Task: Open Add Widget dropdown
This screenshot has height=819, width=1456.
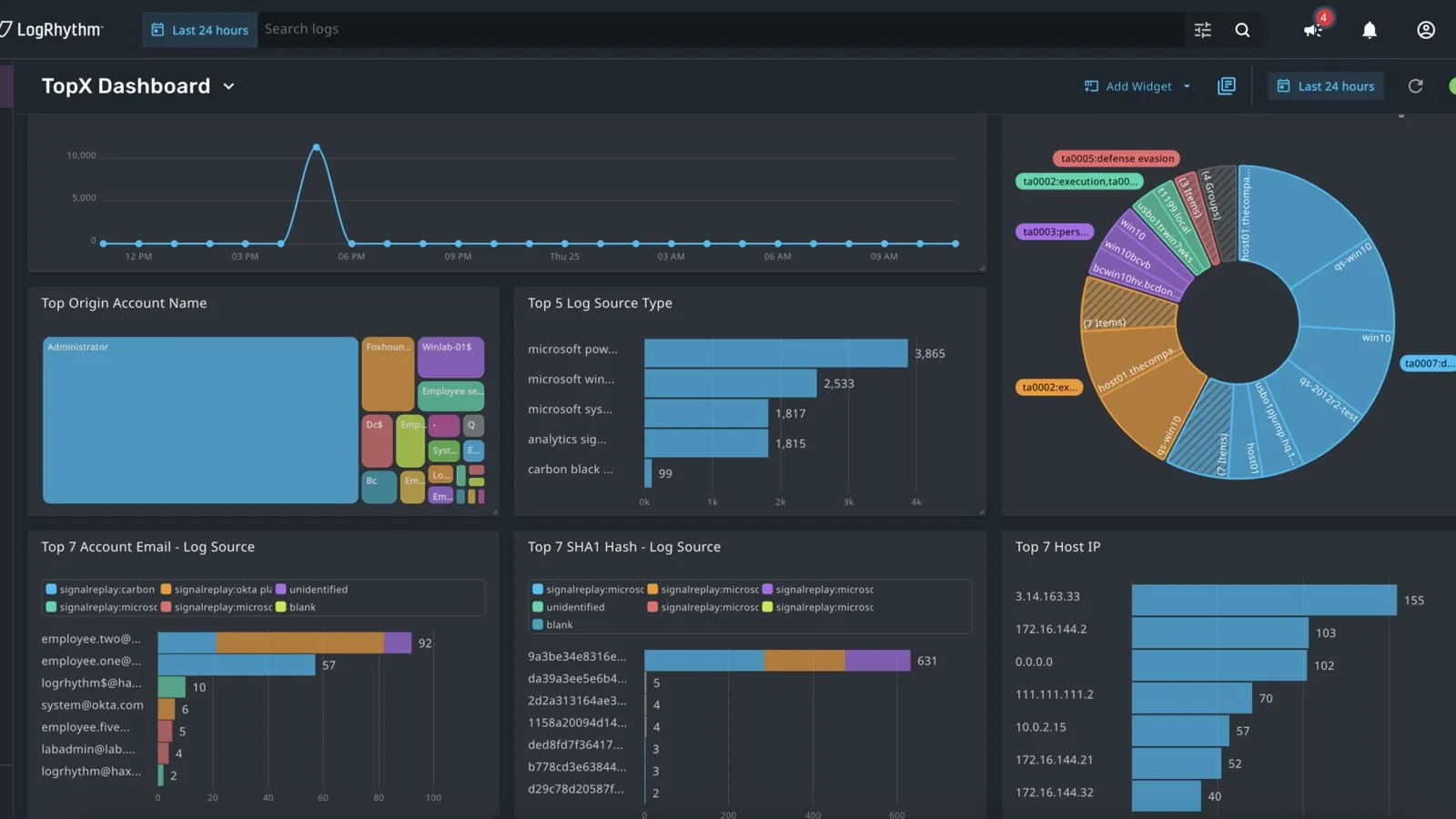Action: point(1137,86)
